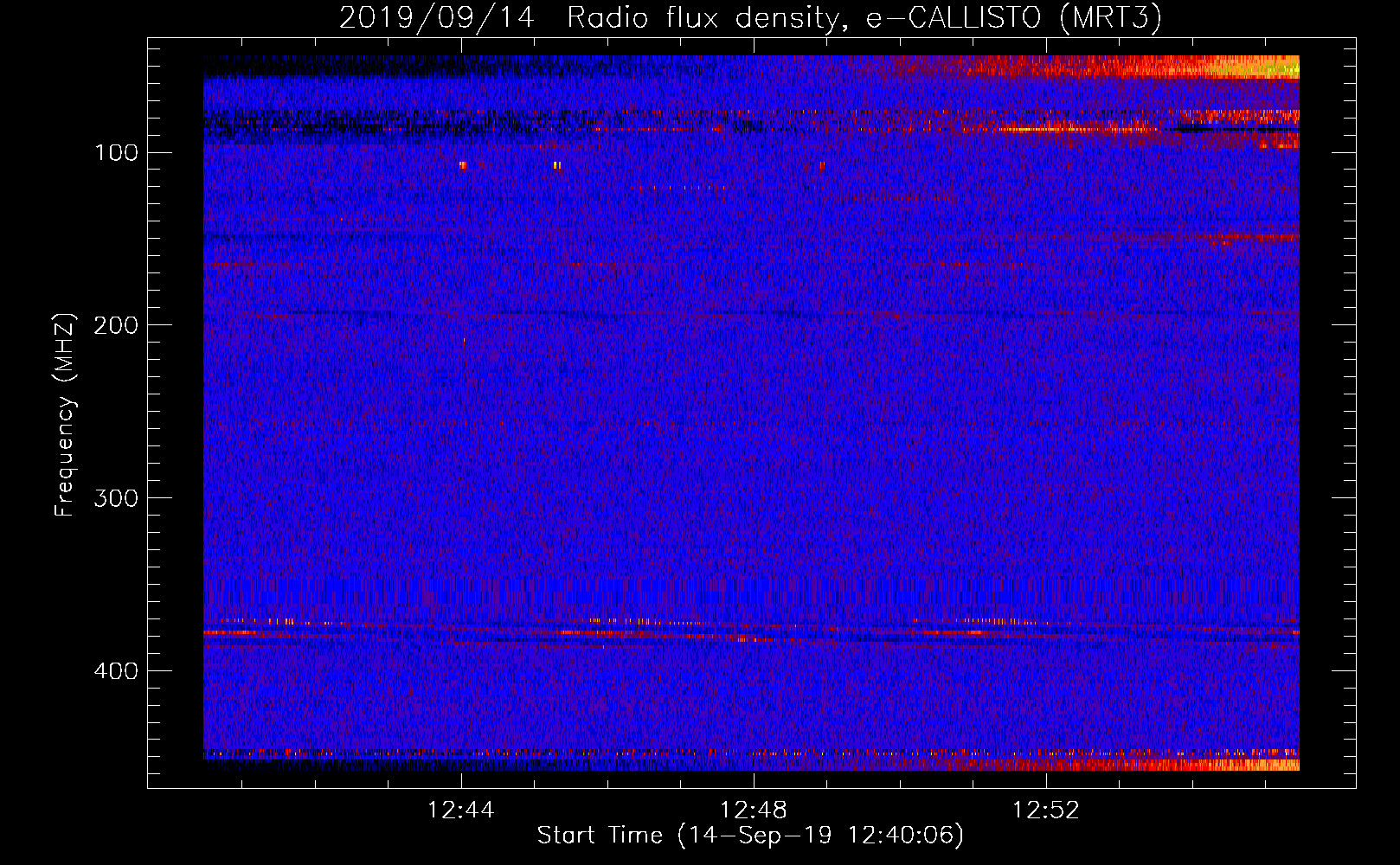Select the 'Frequency (MHZ)' axis label
Viewport: 1400px width, 865px height.
coord(65,415)
